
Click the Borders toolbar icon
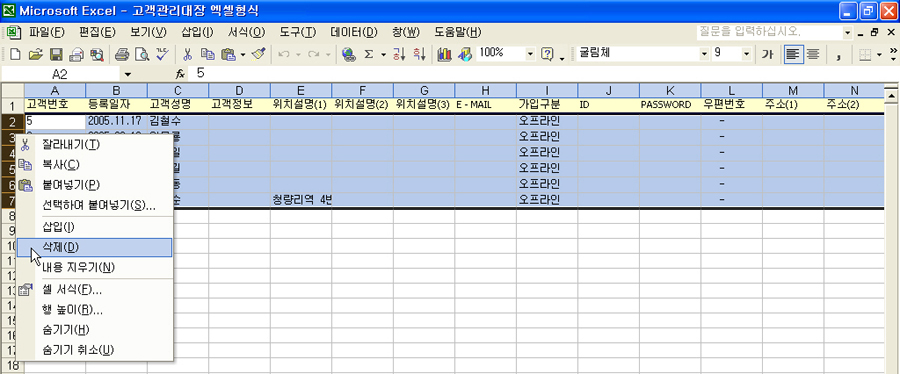[x=865, y=54]
